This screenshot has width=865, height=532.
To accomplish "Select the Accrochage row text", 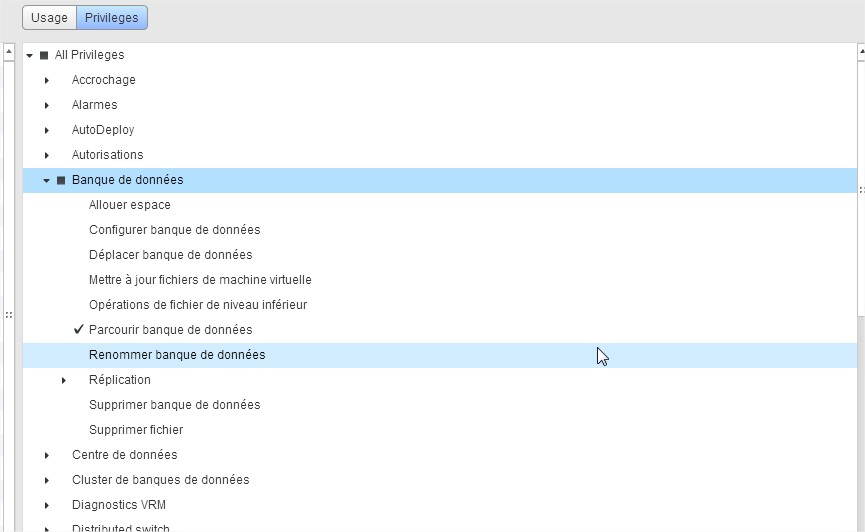I will pos(104,79).
